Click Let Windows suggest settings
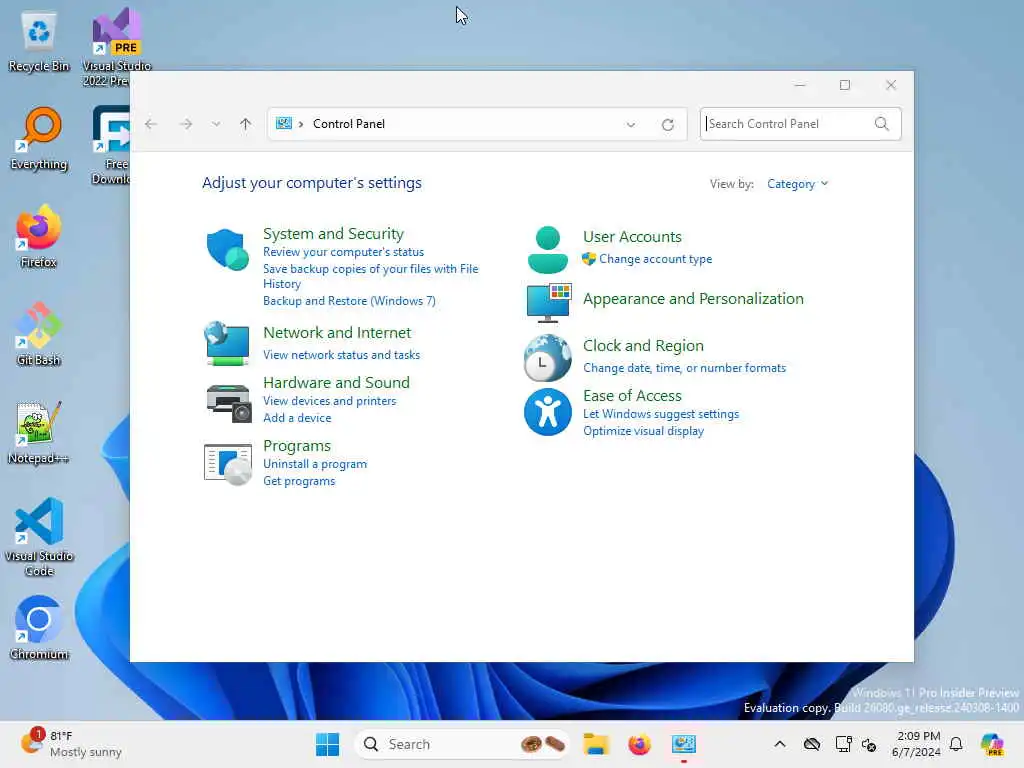1024x768 pixels. click(661, 414)
